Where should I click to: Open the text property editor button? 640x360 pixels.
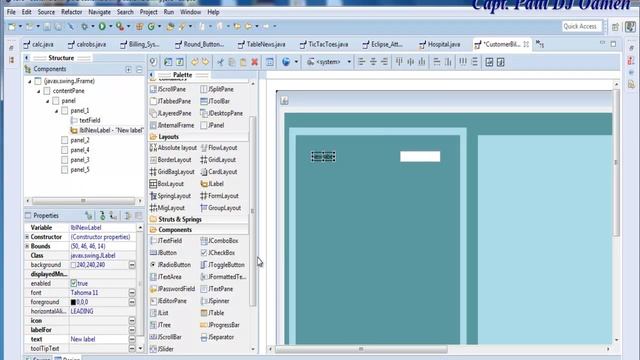pyautogui.click(x=132, y=339)
